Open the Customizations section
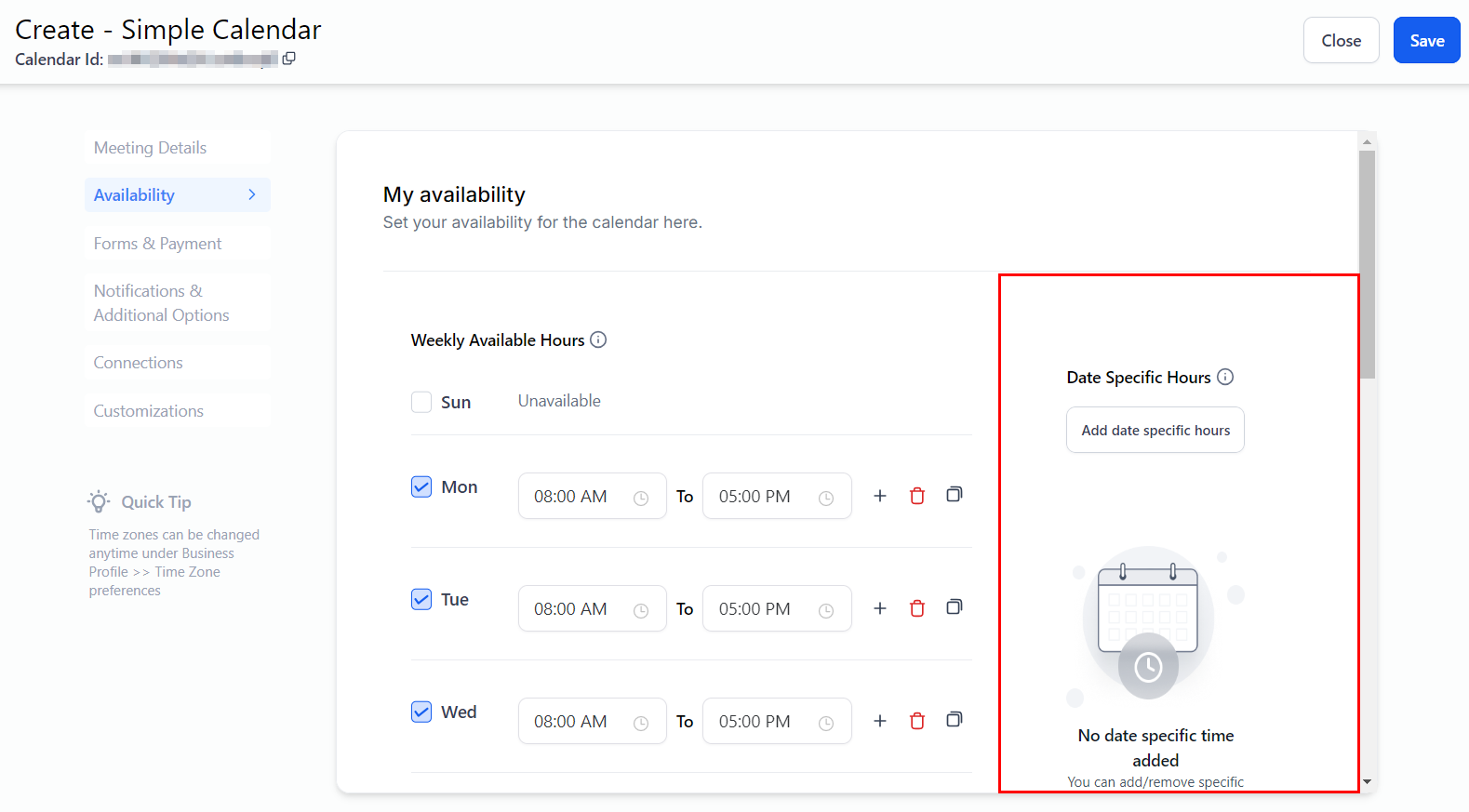The width and height of the screenshot is (1469, 812). point(149,411)
